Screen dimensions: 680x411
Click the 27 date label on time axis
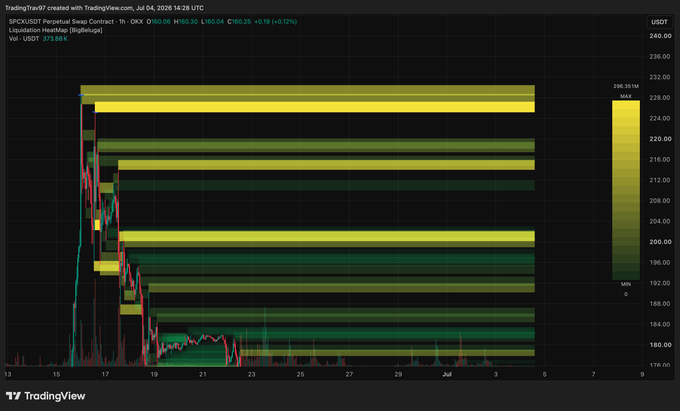point(349,374)
